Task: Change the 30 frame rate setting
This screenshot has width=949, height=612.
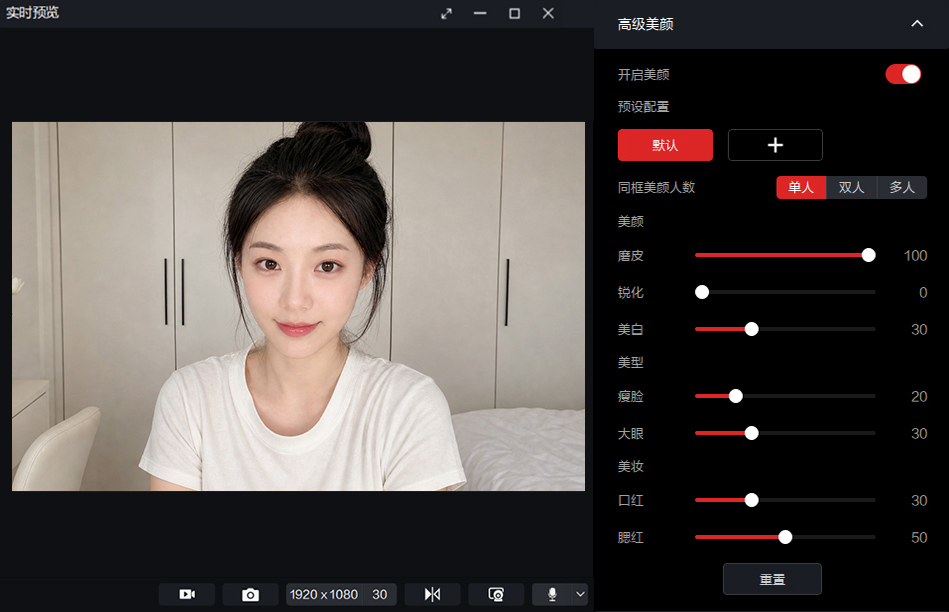Action: [x=379, y=594]
